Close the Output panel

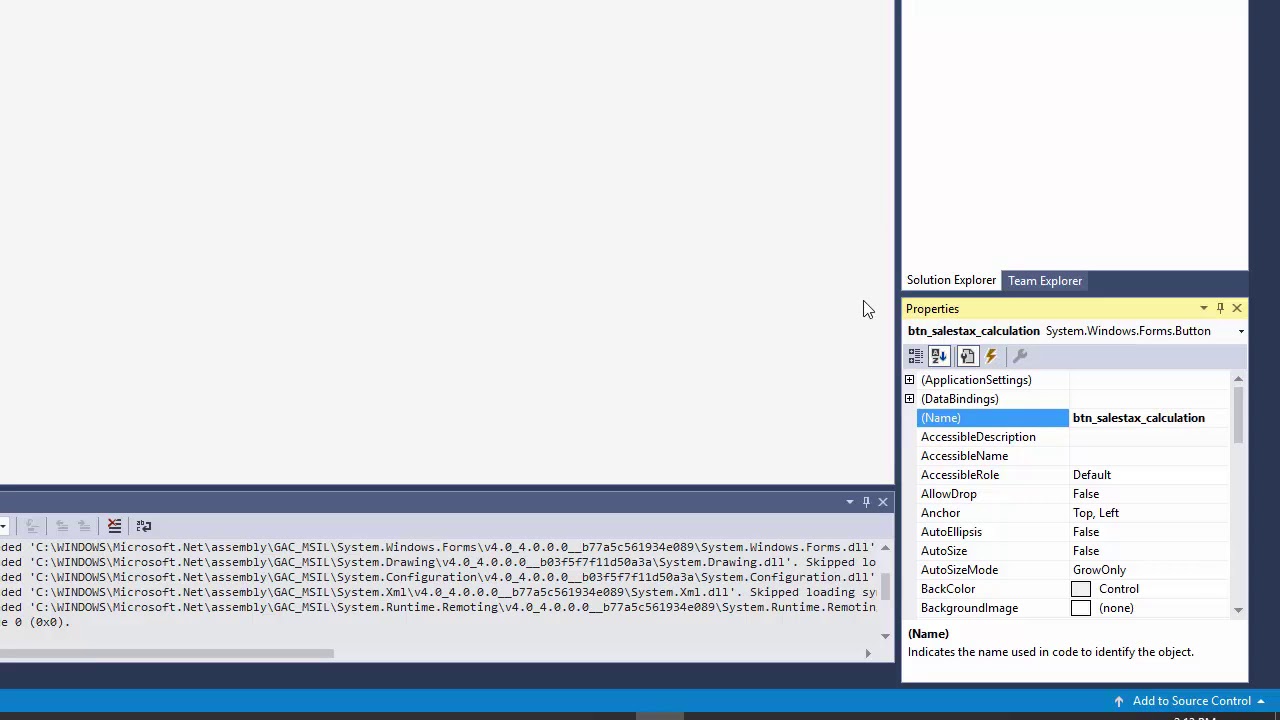pos(883,502)
